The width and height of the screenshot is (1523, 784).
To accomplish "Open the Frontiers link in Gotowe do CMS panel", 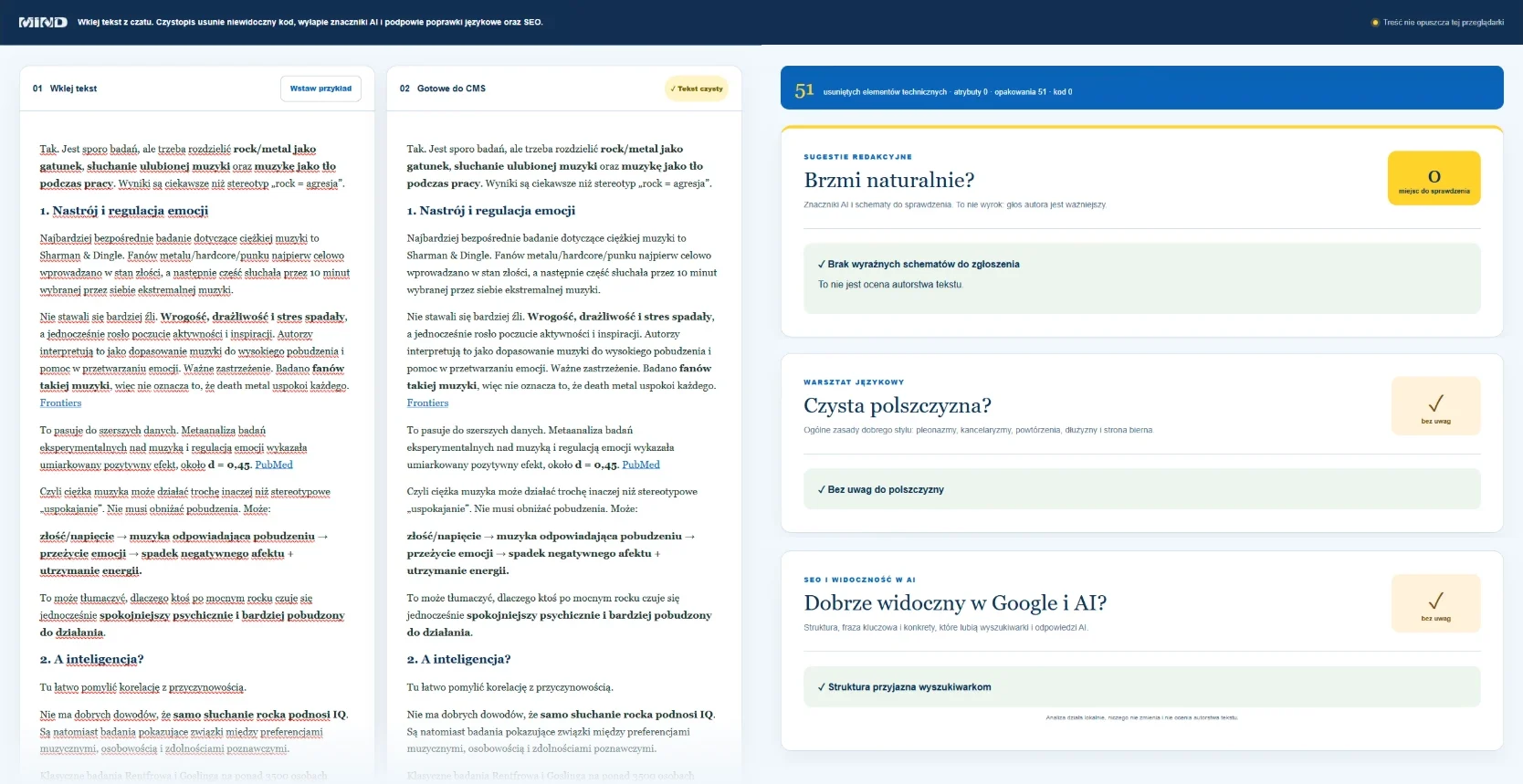I will pyautogui.click(x=427, y=402).
